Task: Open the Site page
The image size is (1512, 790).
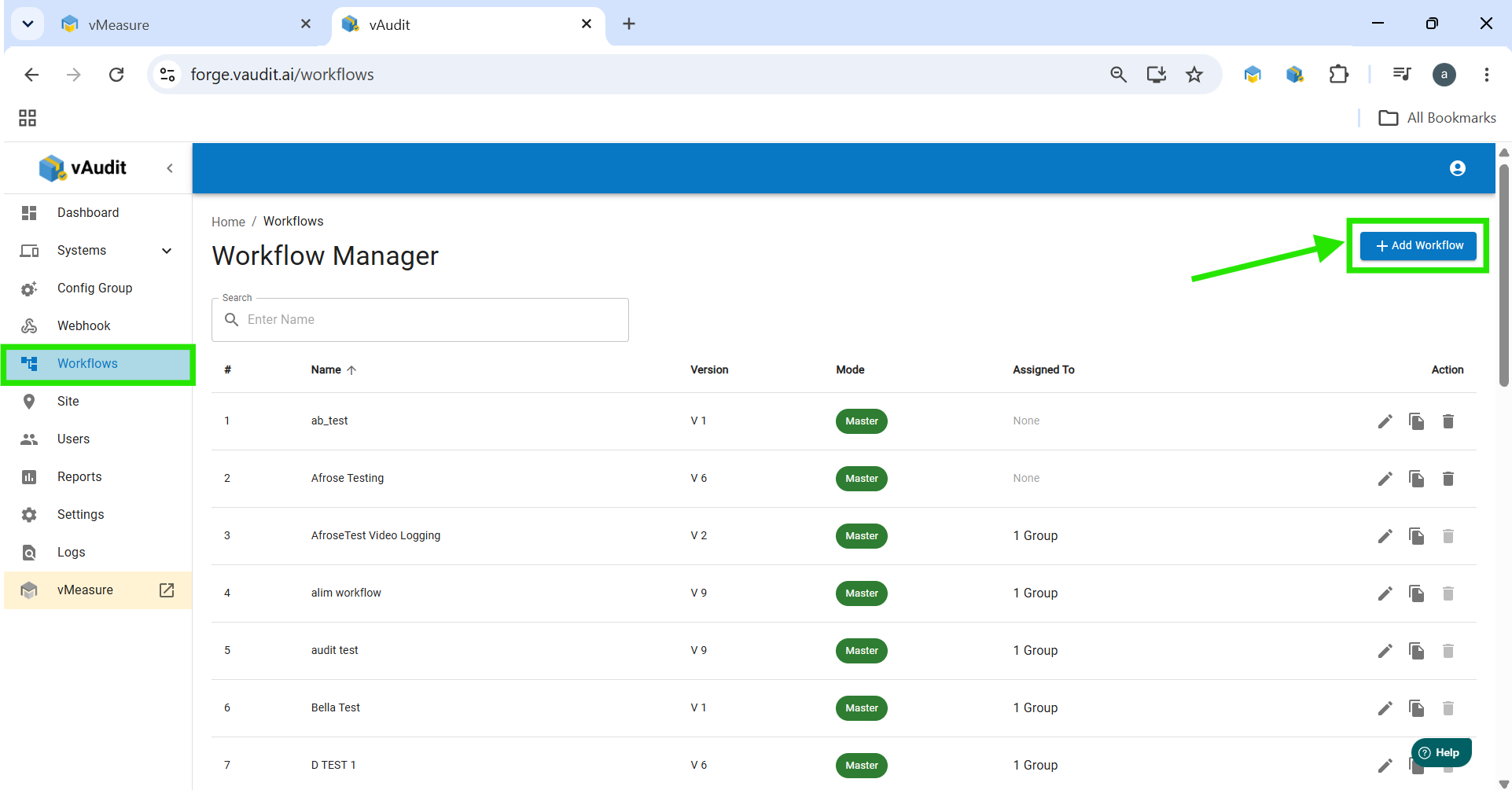Action: [x=97, y=402]
